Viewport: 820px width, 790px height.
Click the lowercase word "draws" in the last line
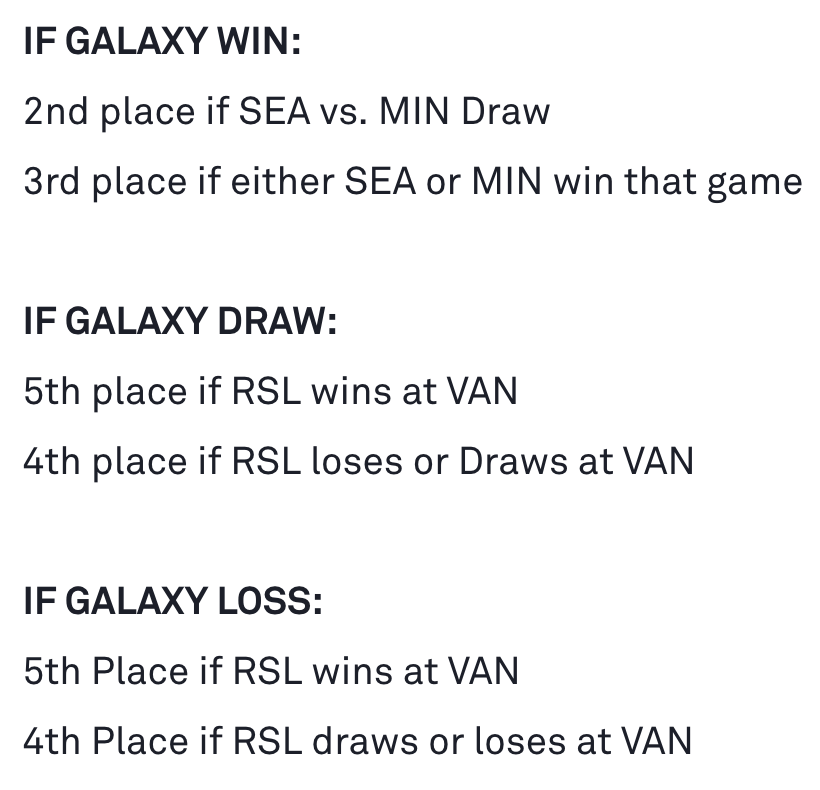coord(365,741)
